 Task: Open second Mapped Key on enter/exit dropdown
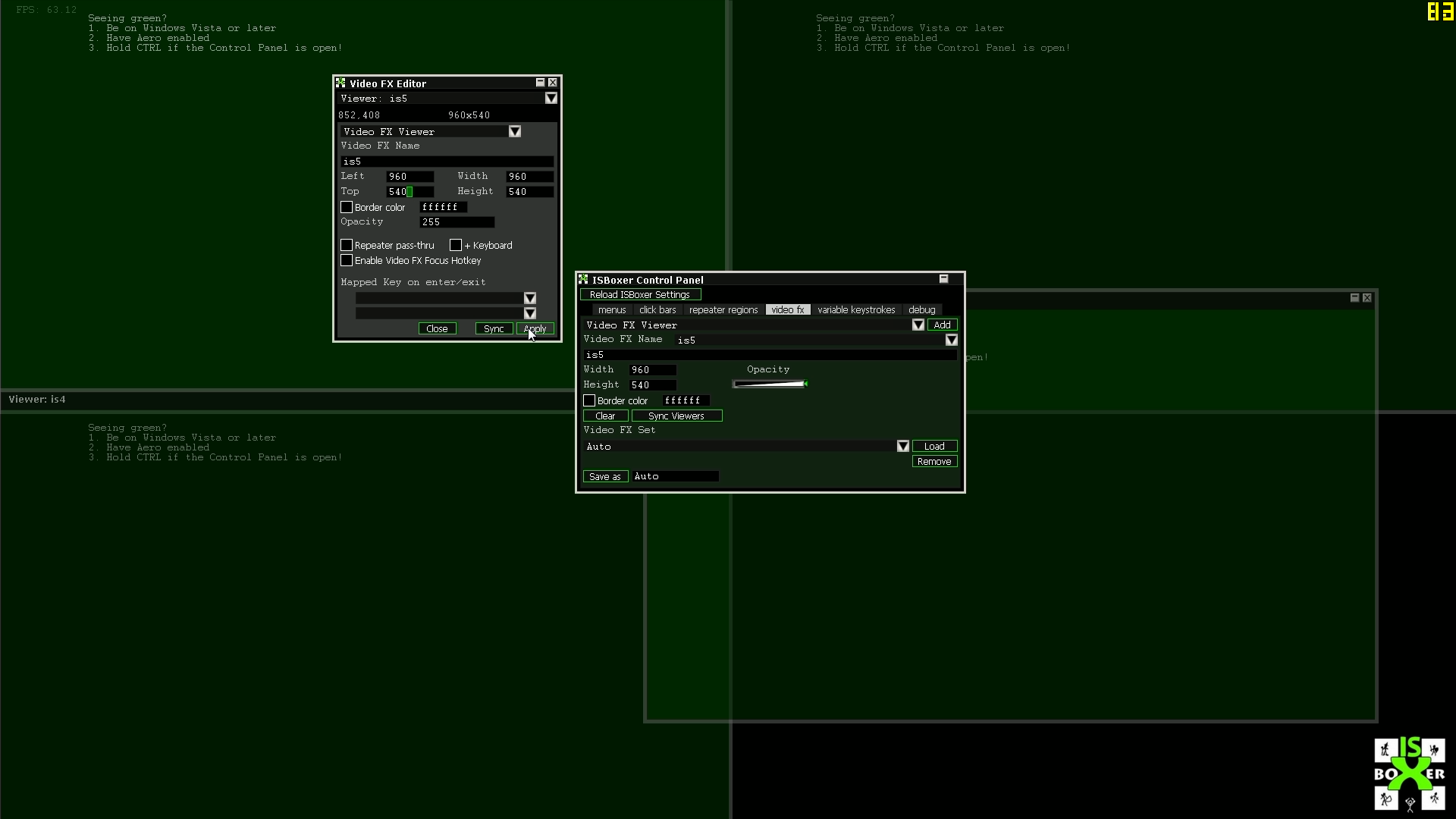[x=530, y=313]
